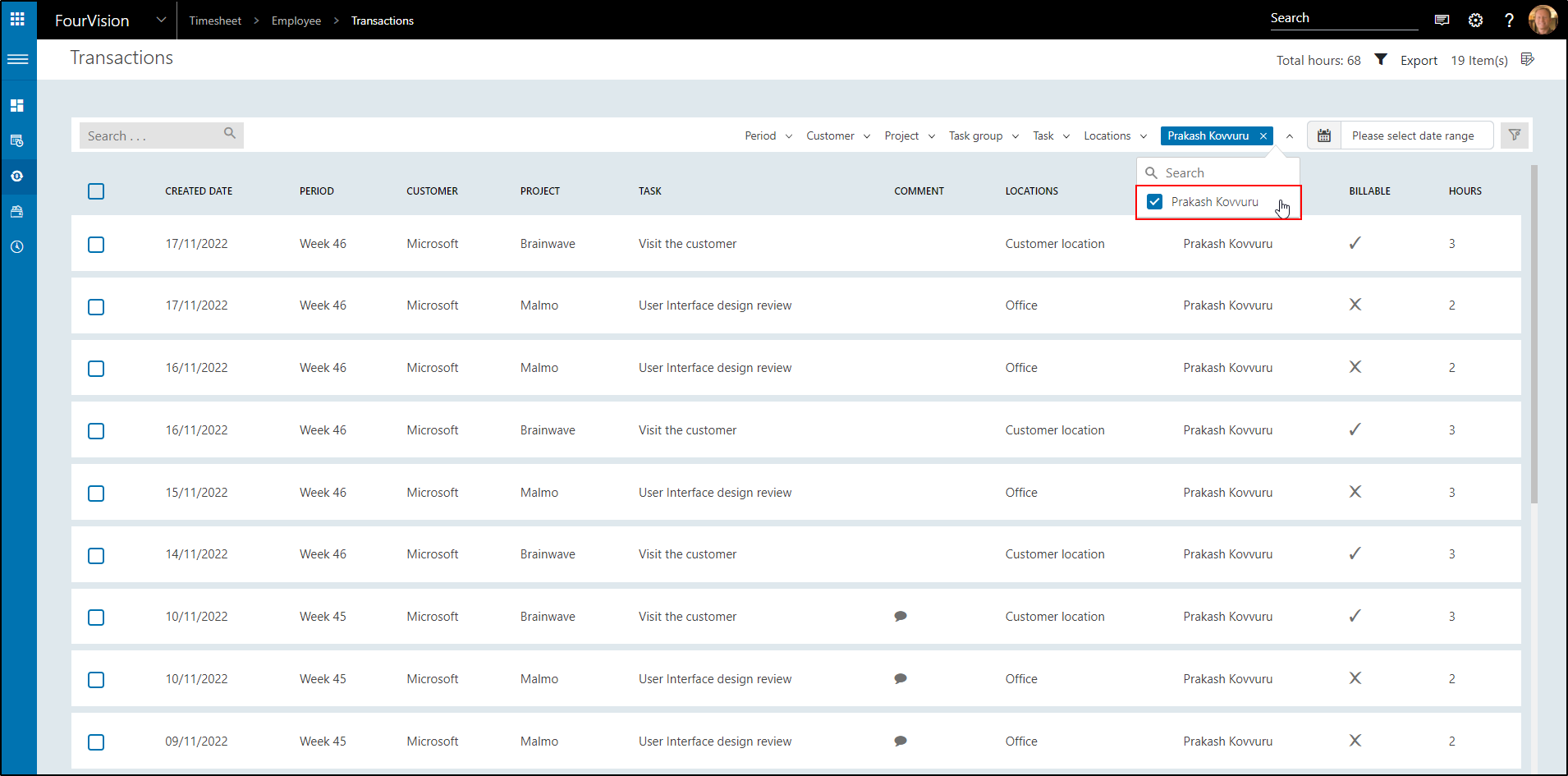Click the Transactions breadcrumb
1568x776 pixels.
383,21
